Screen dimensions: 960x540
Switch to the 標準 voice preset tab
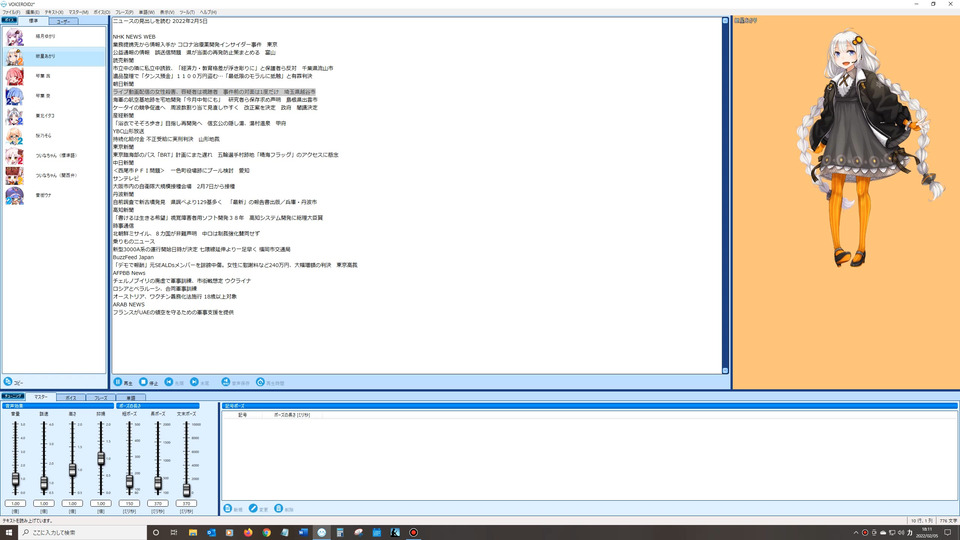point(34,21)
